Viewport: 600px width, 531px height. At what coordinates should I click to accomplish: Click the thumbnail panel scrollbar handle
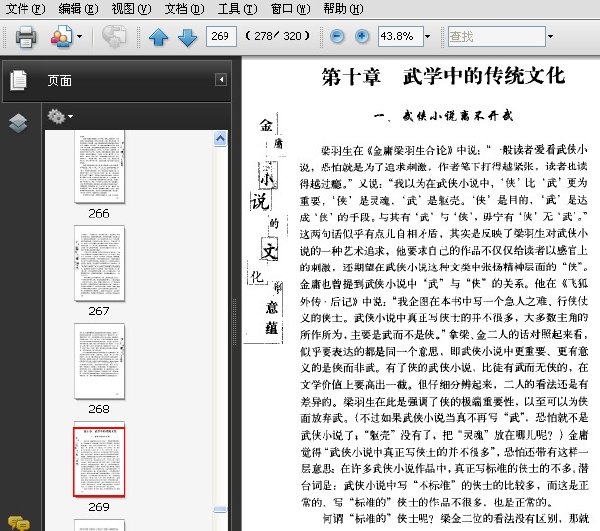pyautogui.click(x=220, y=509)
